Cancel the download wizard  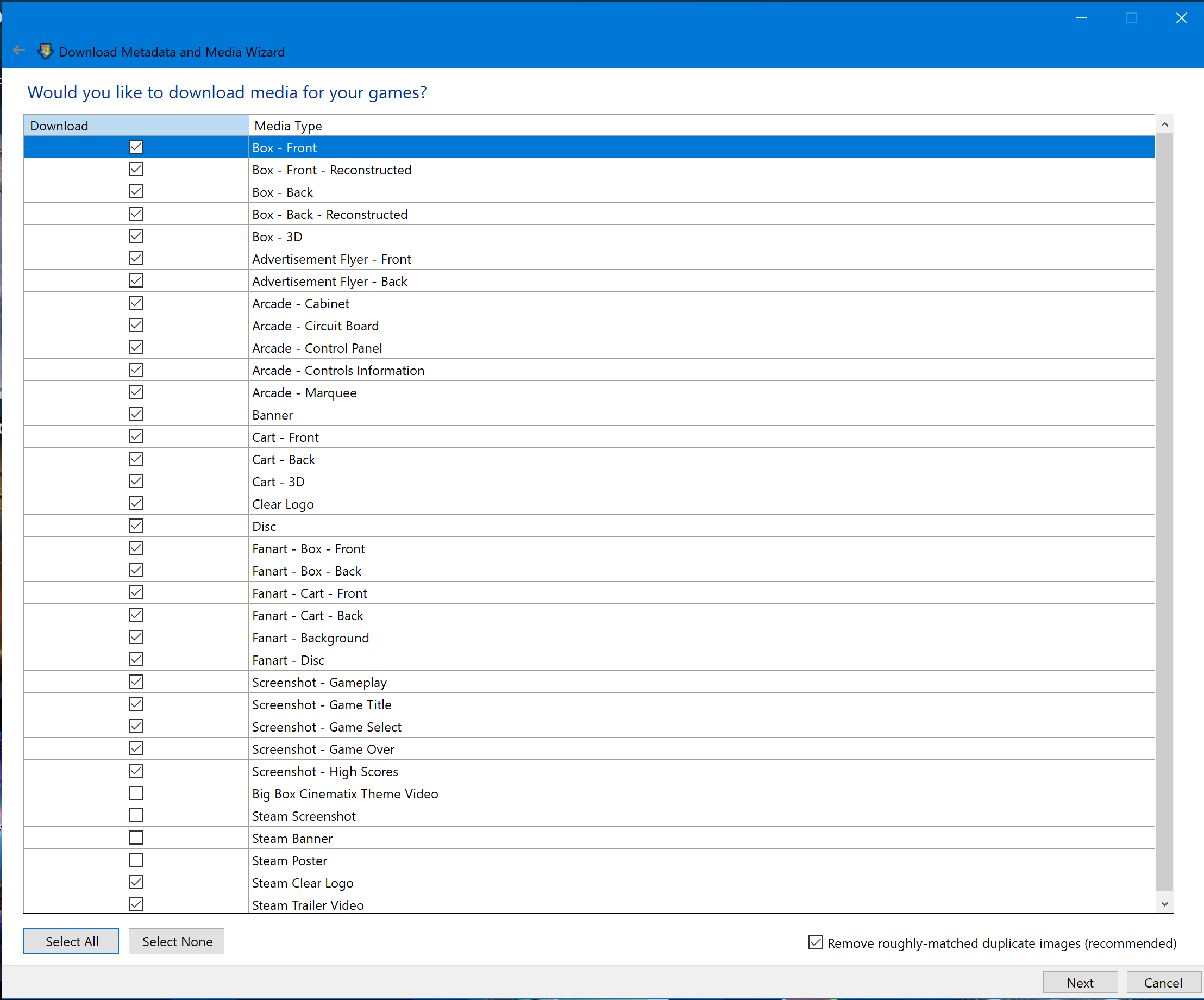click(x=1163, y=983)
